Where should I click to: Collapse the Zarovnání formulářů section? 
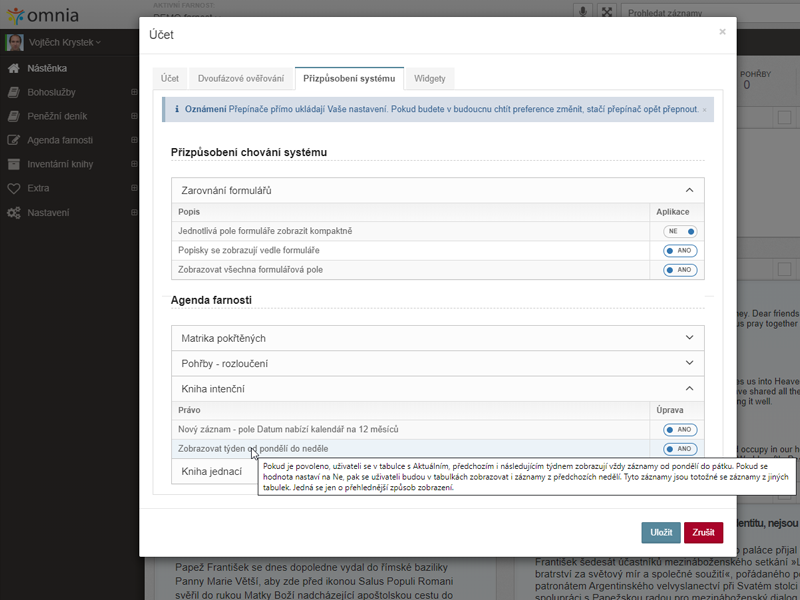pyautogui.click(x=689, y=190)
